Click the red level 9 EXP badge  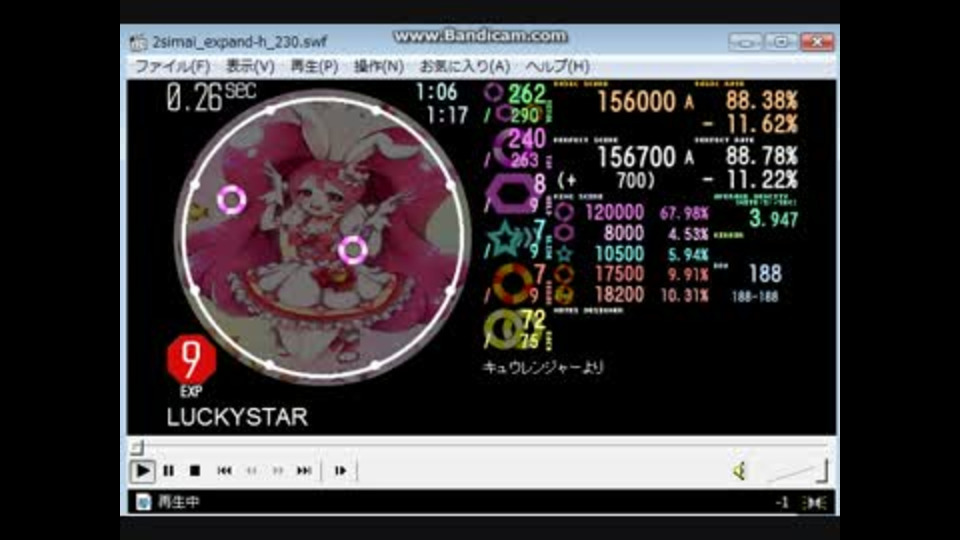[x=191, y=360]
